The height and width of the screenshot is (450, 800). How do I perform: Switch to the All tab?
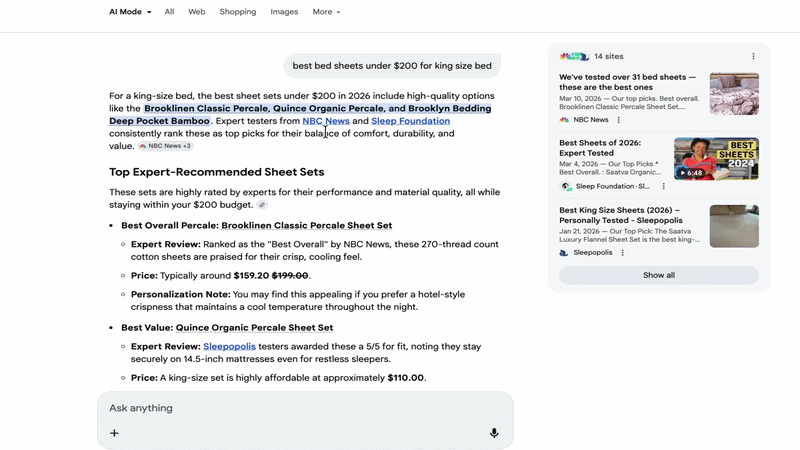[169, 12]
